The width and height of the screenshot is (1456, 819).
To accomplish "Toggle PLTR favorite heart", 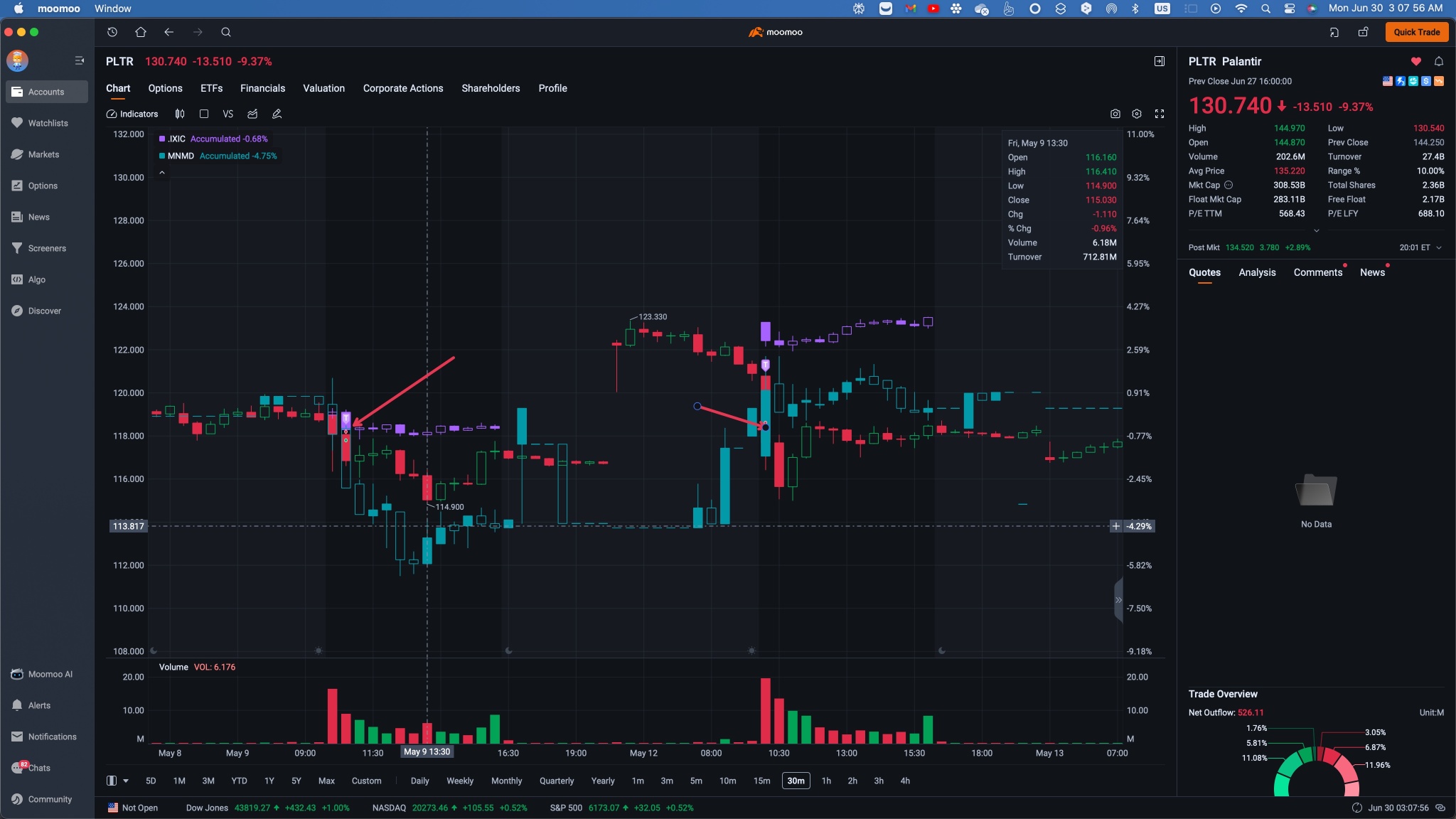I will (x=1416, y=61).
